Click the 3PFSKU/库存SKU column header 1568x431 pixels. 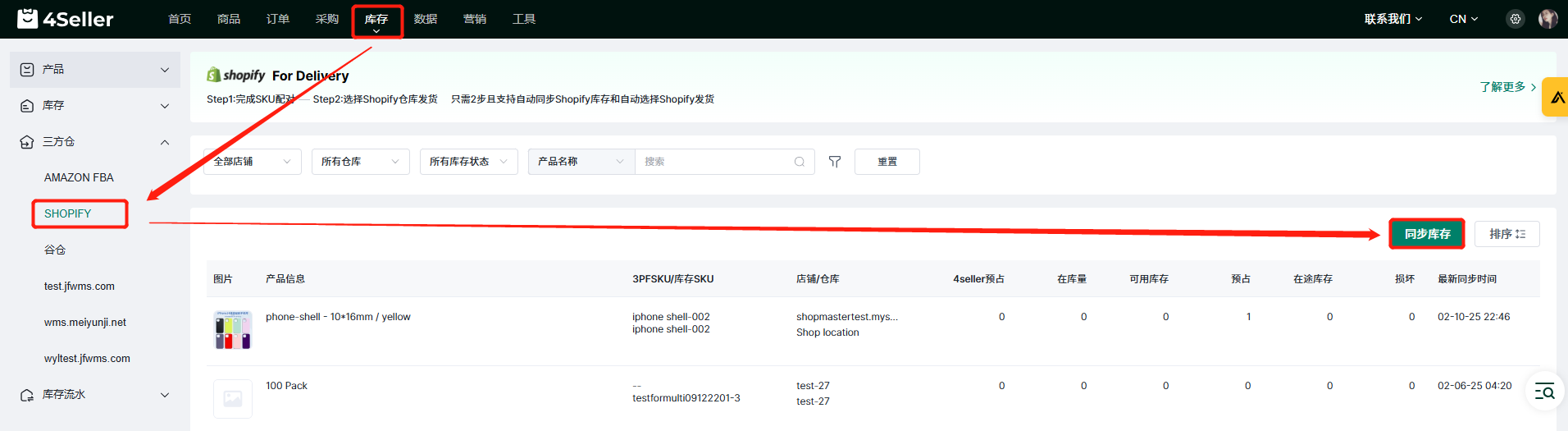point(672,279)
